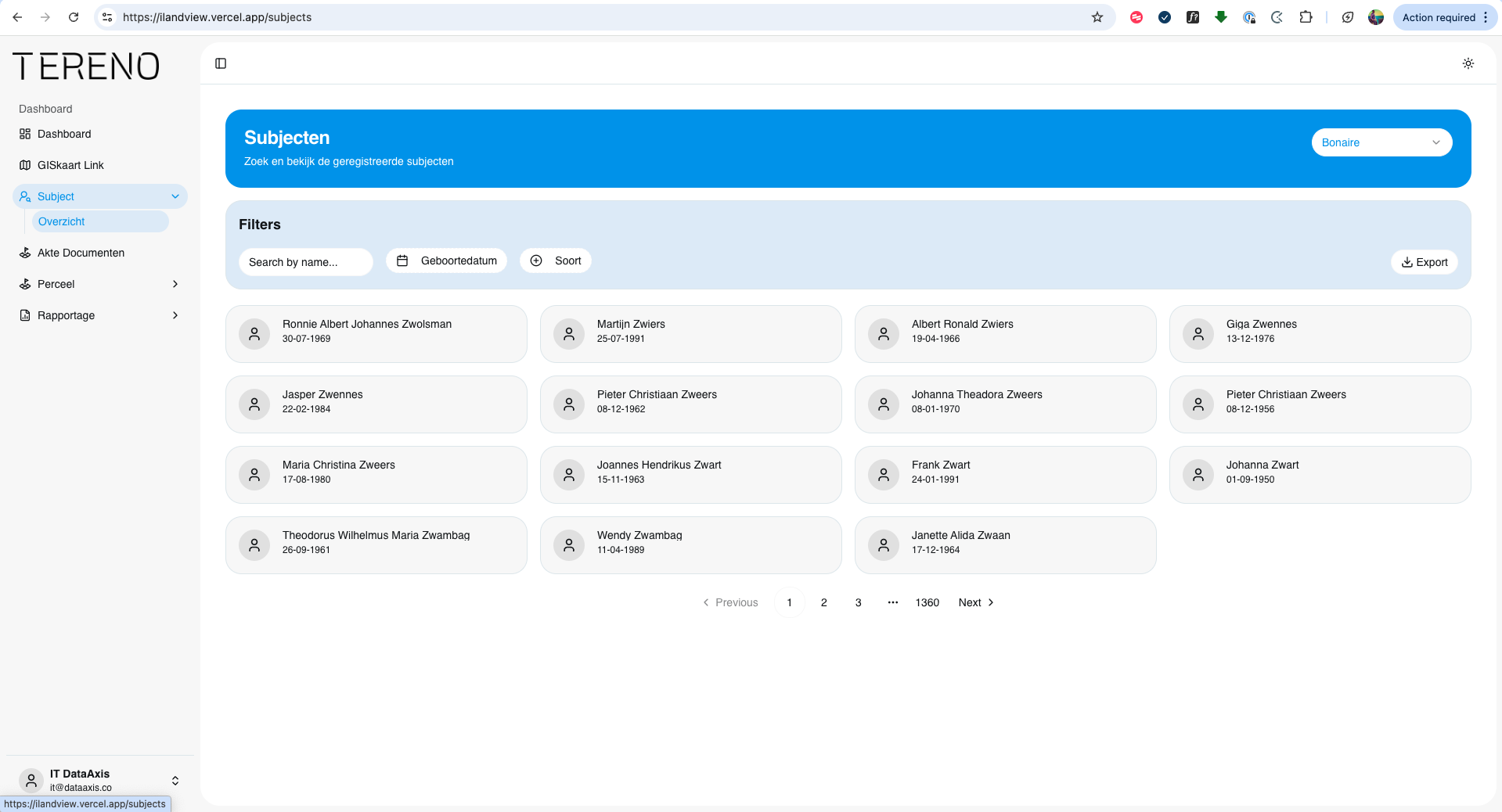This screenshot has width=1502, height=812.
Task: Click the avatar icon of Jasper Zwennes
Action: [254, 404]
